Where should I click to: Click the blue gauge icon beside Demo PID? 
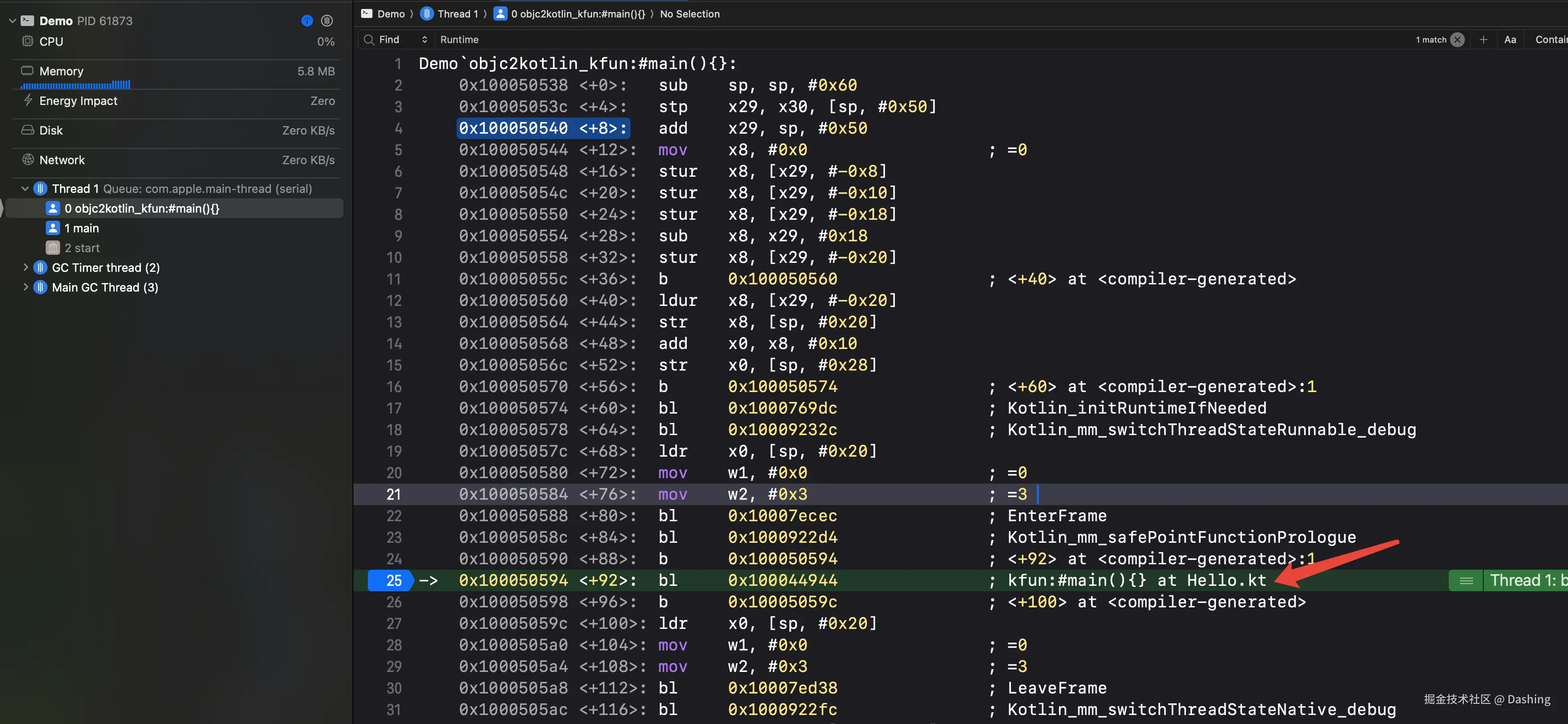307,21
